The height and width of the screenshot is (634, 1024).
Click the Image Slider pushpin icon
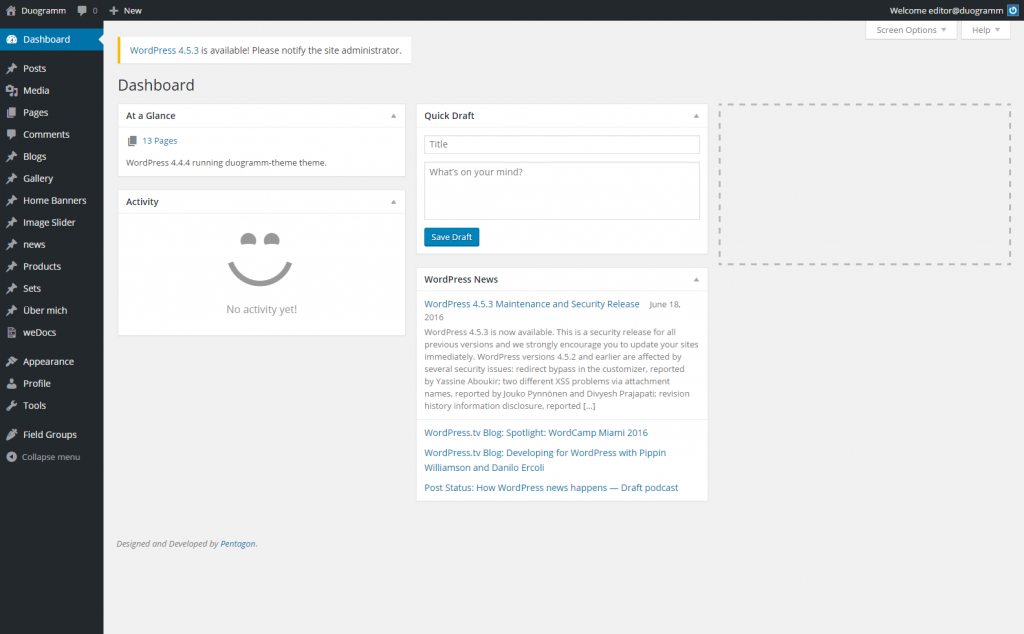point(11,223)
